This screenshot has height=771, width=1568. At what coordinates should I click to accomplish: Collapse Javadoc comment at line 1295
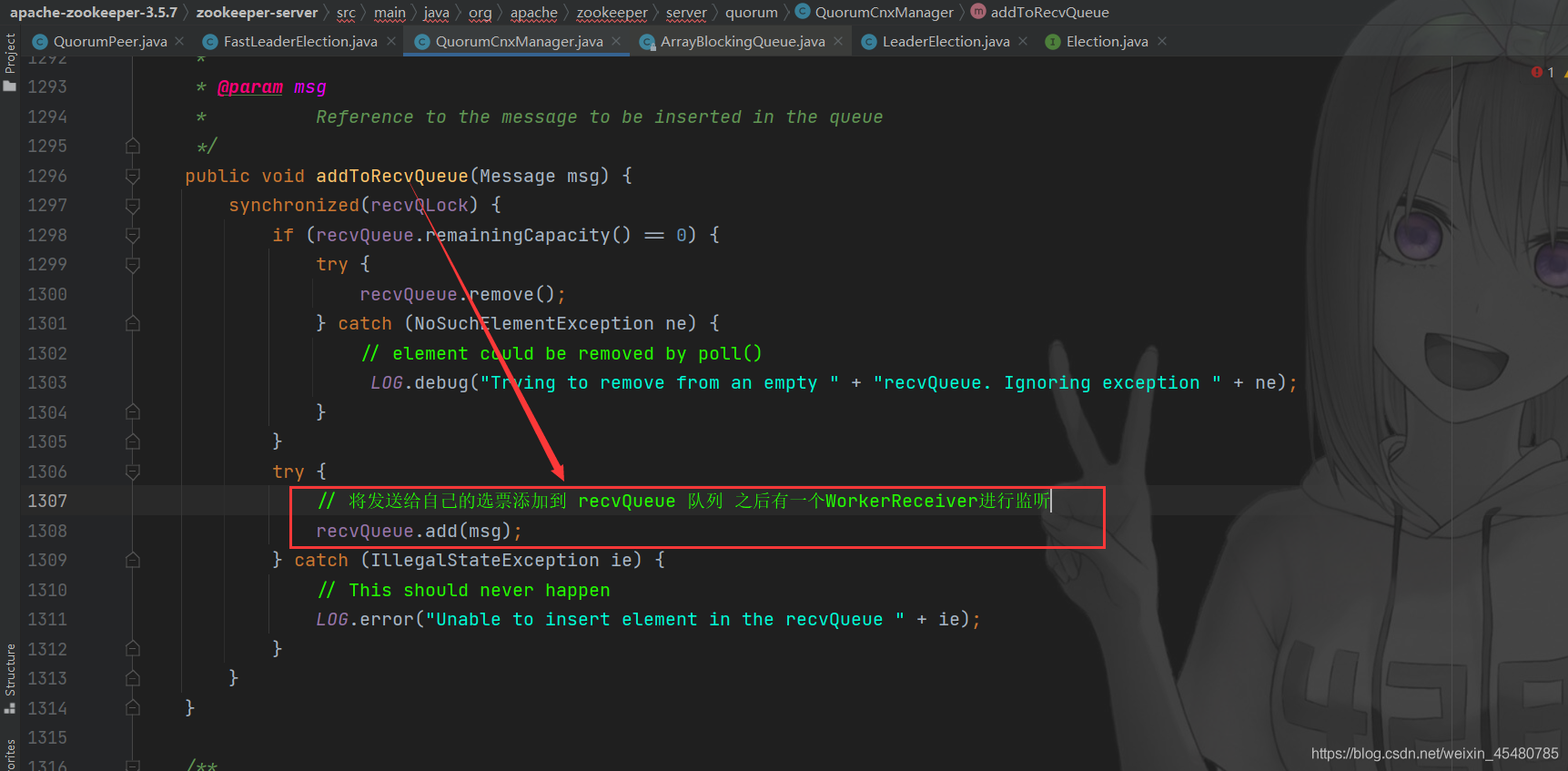click(133, 146)
